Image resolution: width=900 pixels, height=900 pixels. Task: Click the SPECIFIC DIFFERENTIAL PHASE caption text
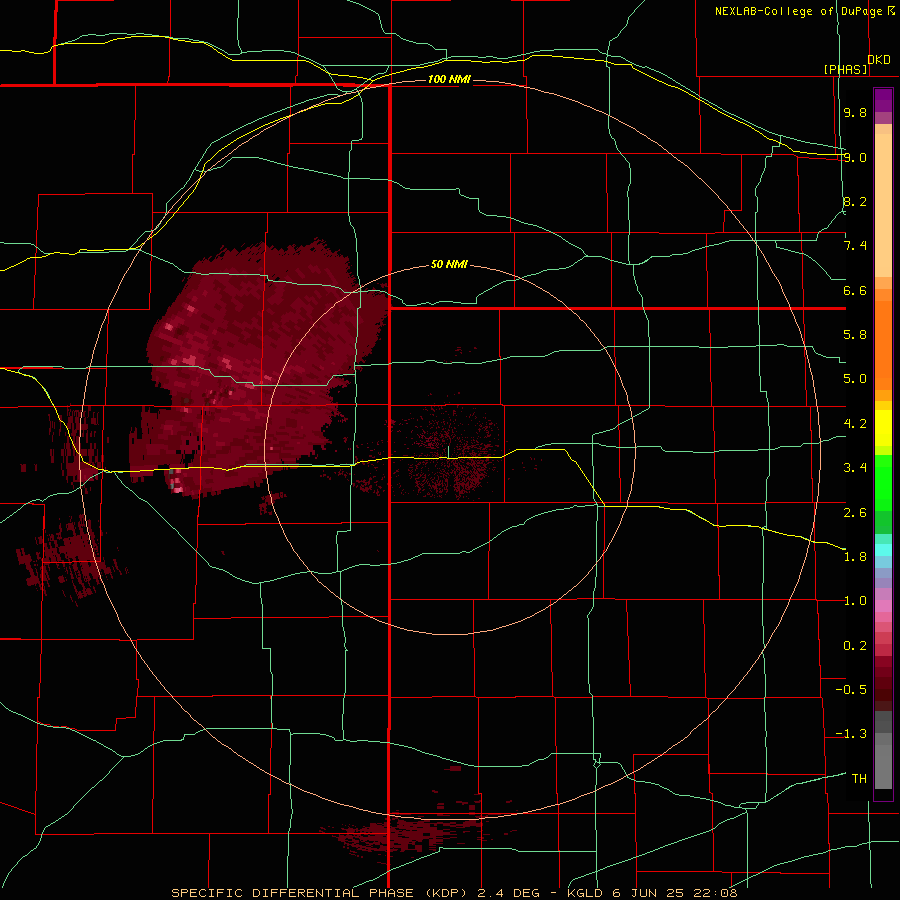coord(292,893)
